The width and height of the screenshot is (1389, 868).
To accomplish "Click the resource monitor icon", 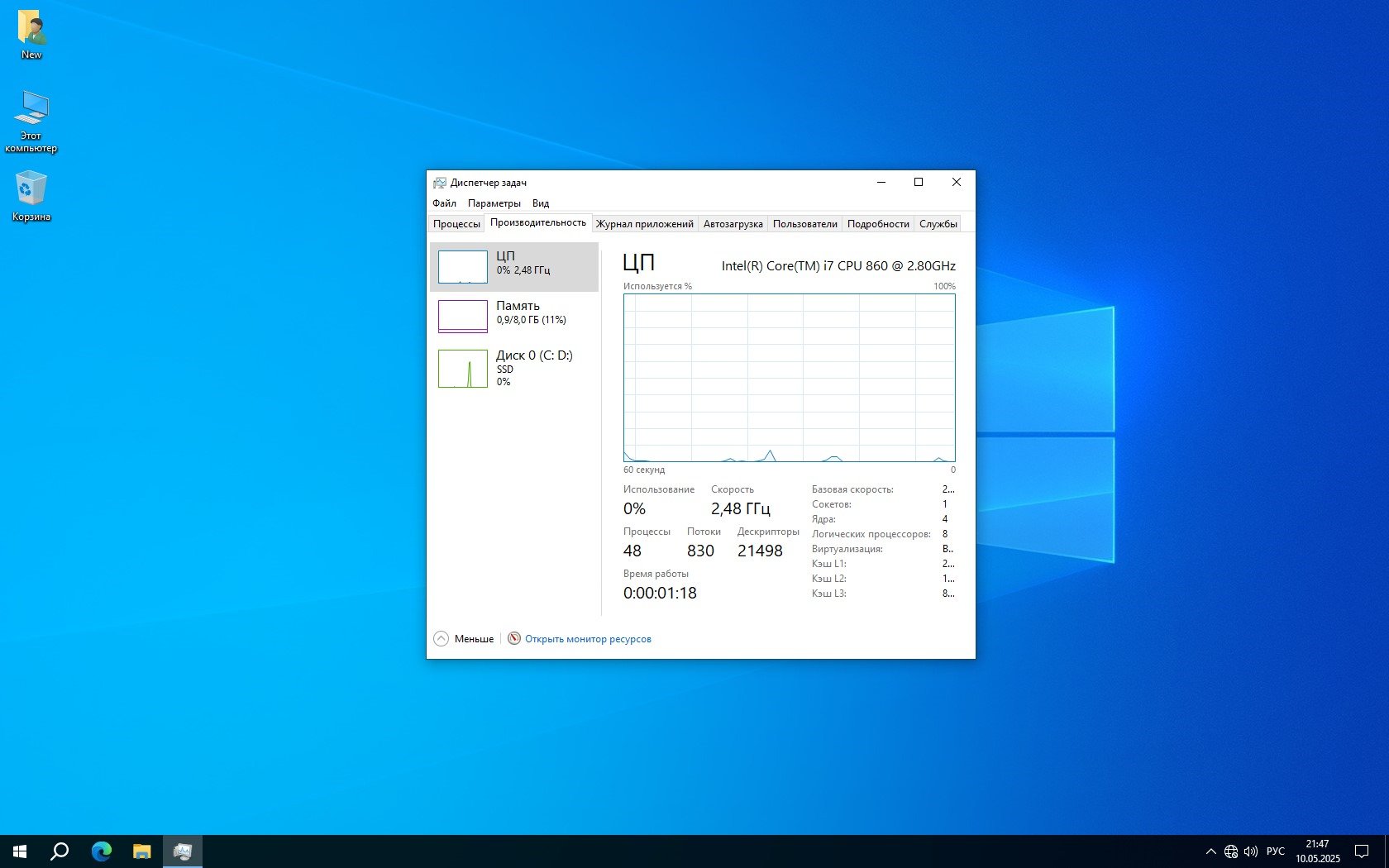I will tap(514, 639).
